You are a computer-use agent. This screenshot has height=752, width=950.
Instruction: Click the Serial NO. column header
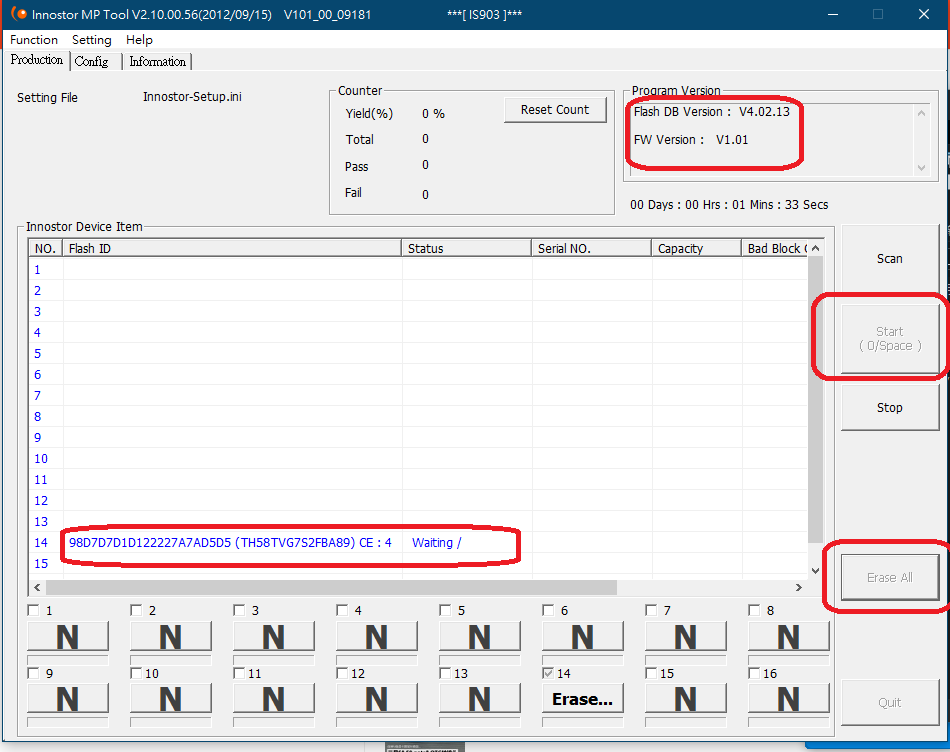pyautogui.click(x=591, y=248)
